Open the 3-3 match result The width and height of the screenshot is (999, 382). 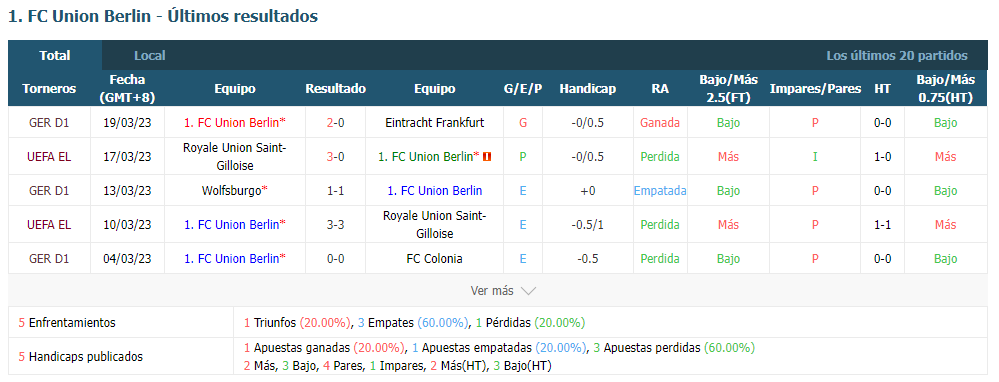pos(335,224)
